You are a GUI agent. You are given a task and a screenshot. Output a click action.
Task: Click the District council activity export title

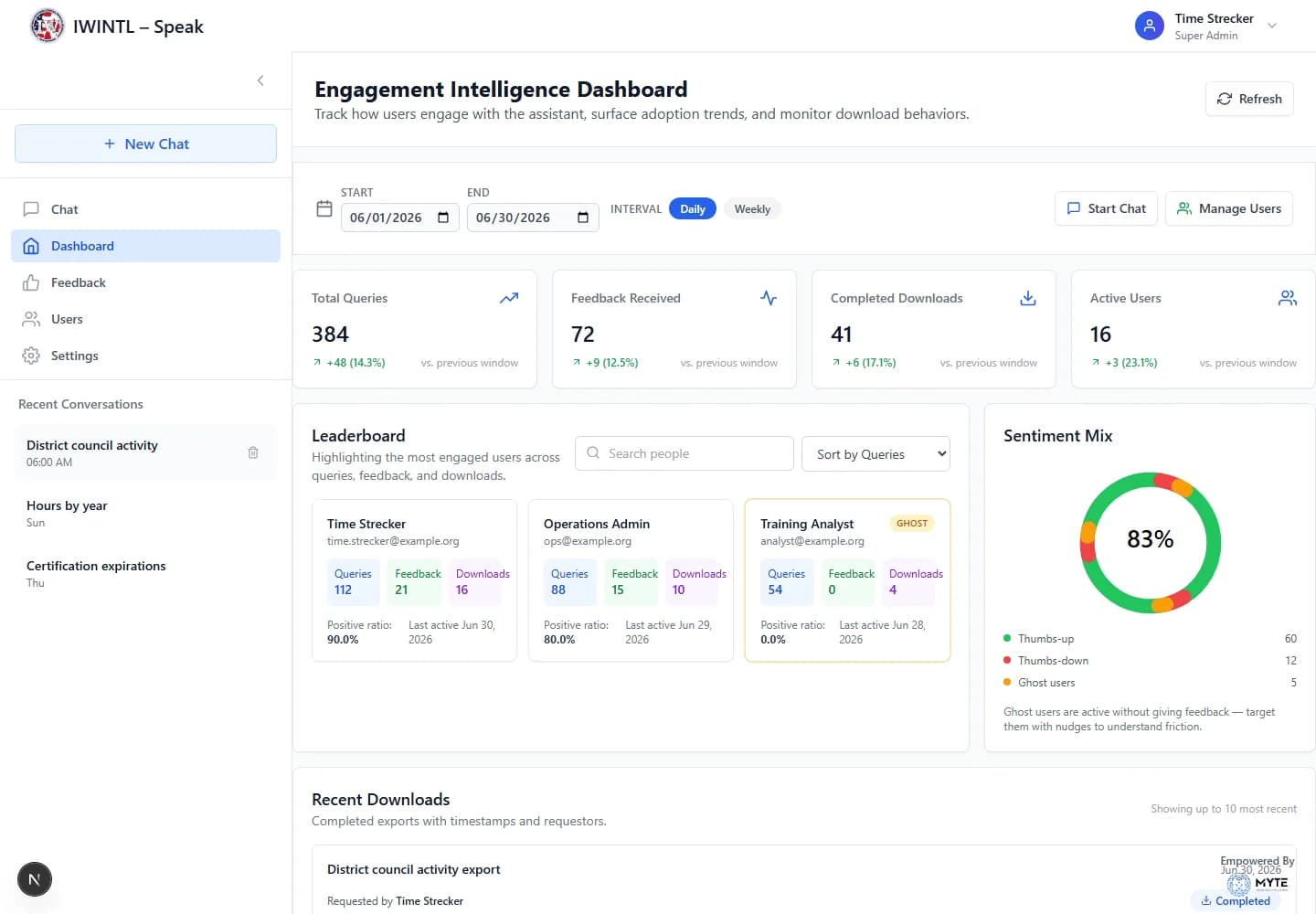414,869
